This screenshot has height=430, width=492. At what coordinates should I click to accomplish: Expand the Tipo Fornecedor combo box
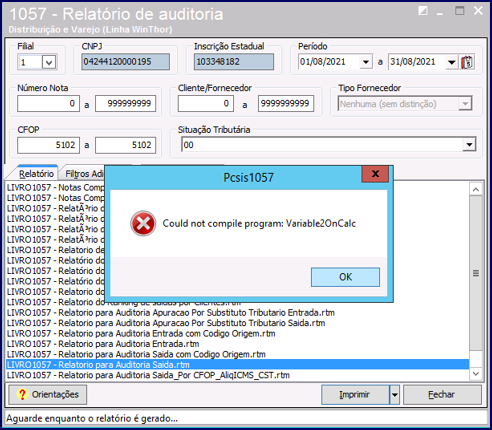(465, 104)
